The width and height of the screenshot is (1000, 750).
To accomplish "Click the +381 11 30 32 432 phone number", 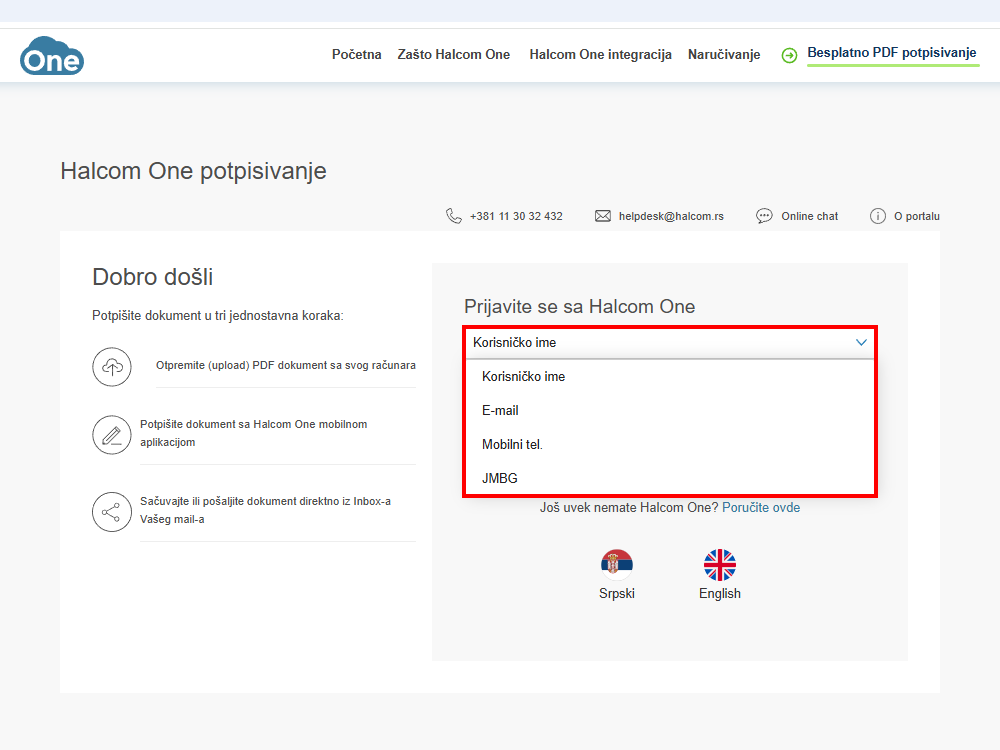I will click(516, 216).
